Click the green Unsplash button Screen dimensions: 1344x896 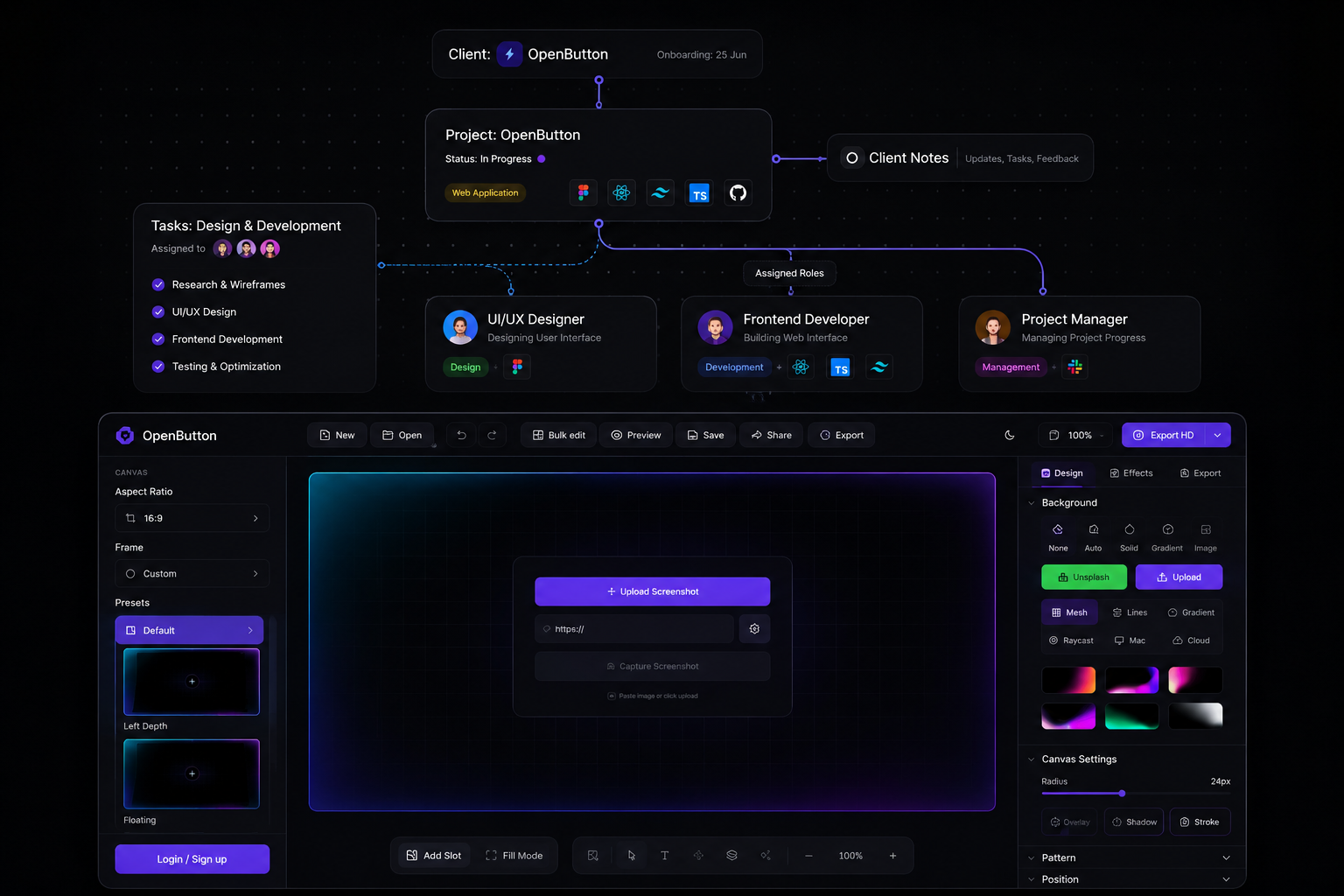point(1084,577)
